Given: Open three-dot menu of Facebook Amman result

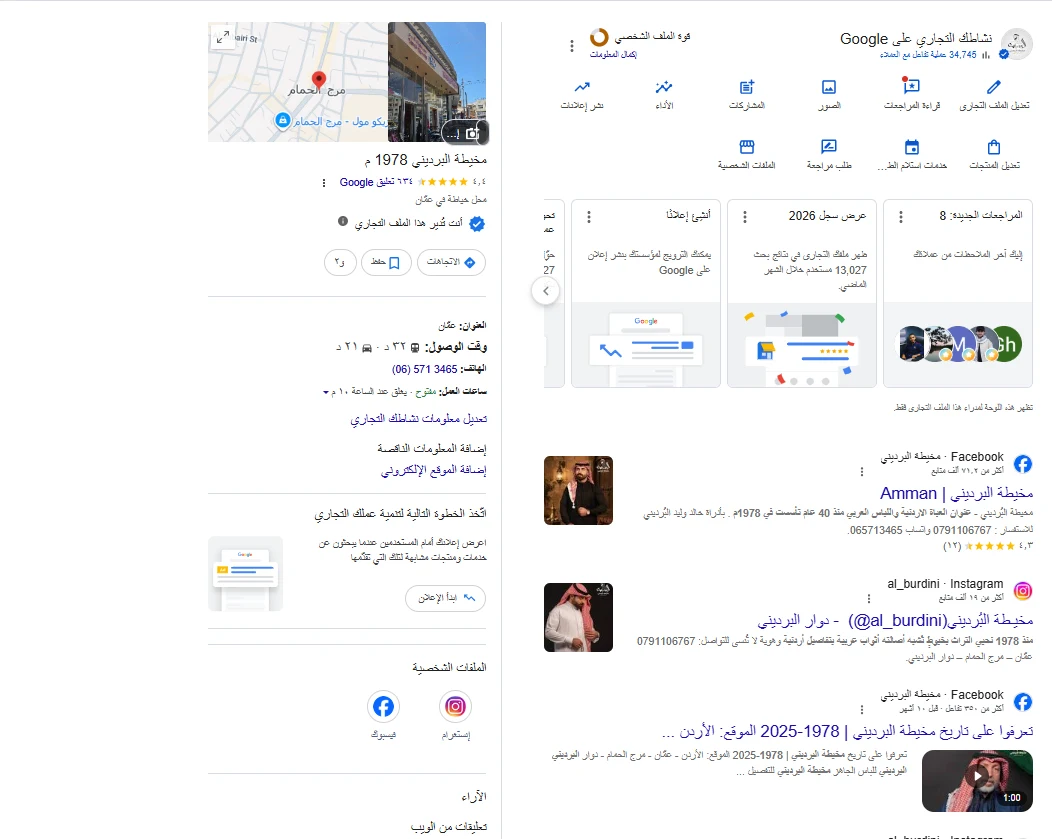Looking at the screenshot, I should [862, 472].
